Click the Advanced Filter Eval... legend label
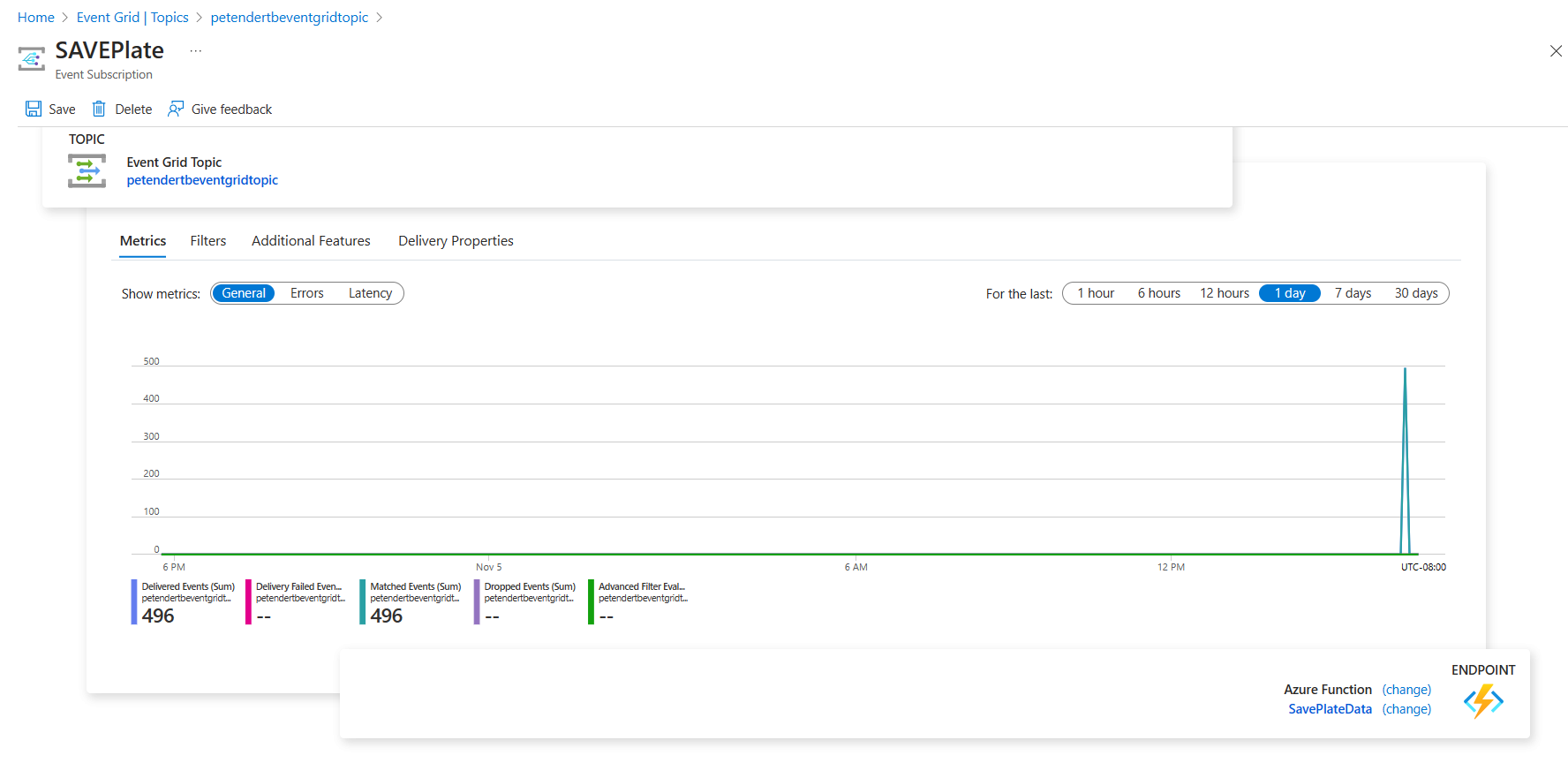This screenshot has width=1568, height=763. tap(642, 586)
